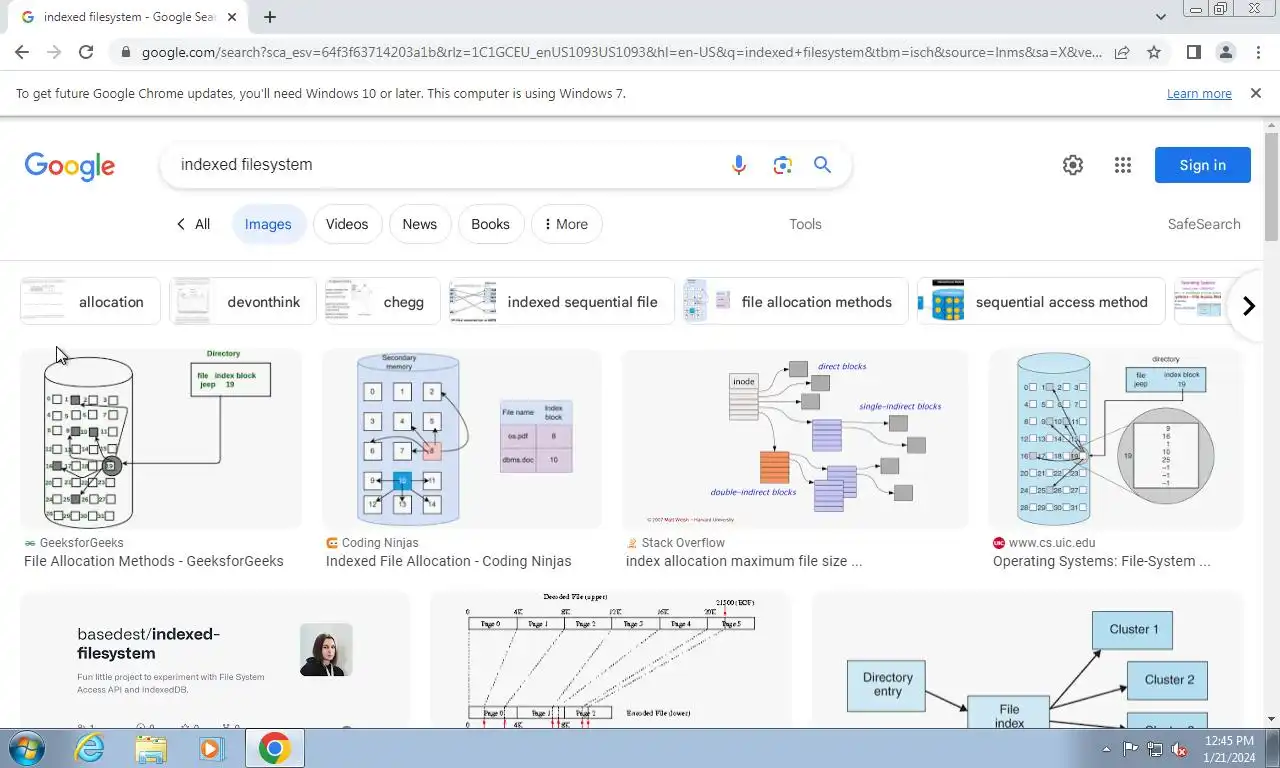Open the Coding Ninjas secondary memory image
Screen dimensions: 1280x768
(x=462, y=438)
